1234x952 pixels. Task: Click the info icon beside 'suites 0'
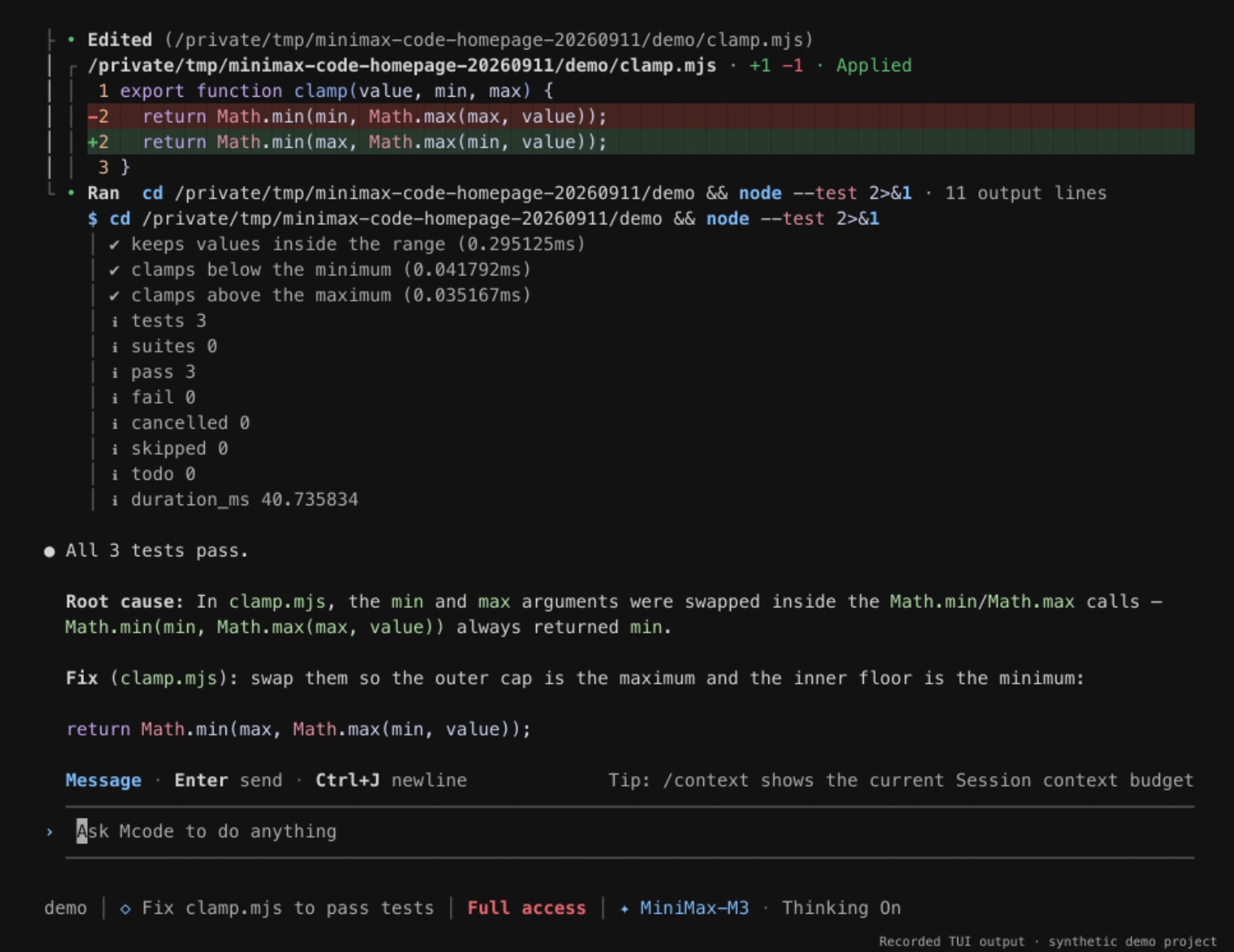click(115, 347)
